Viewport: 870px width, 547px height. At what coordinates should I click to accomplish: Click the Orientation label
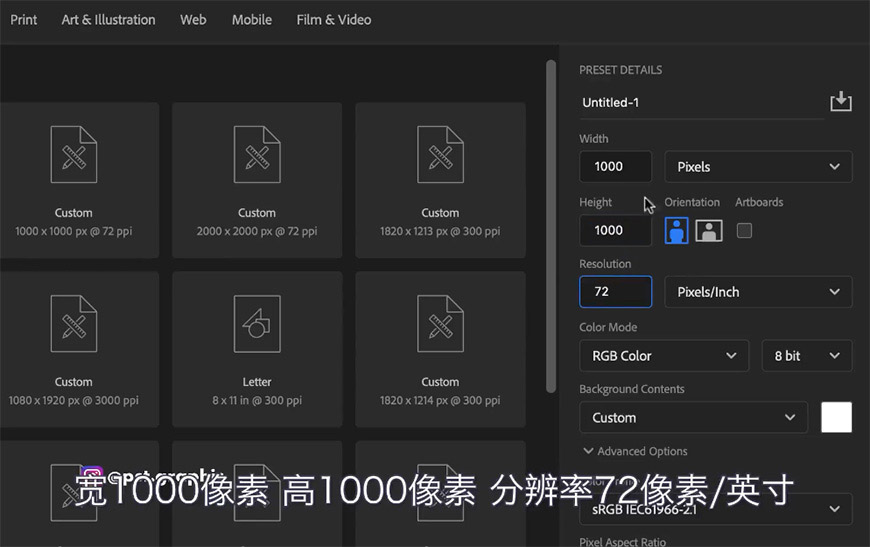point(692,202)
